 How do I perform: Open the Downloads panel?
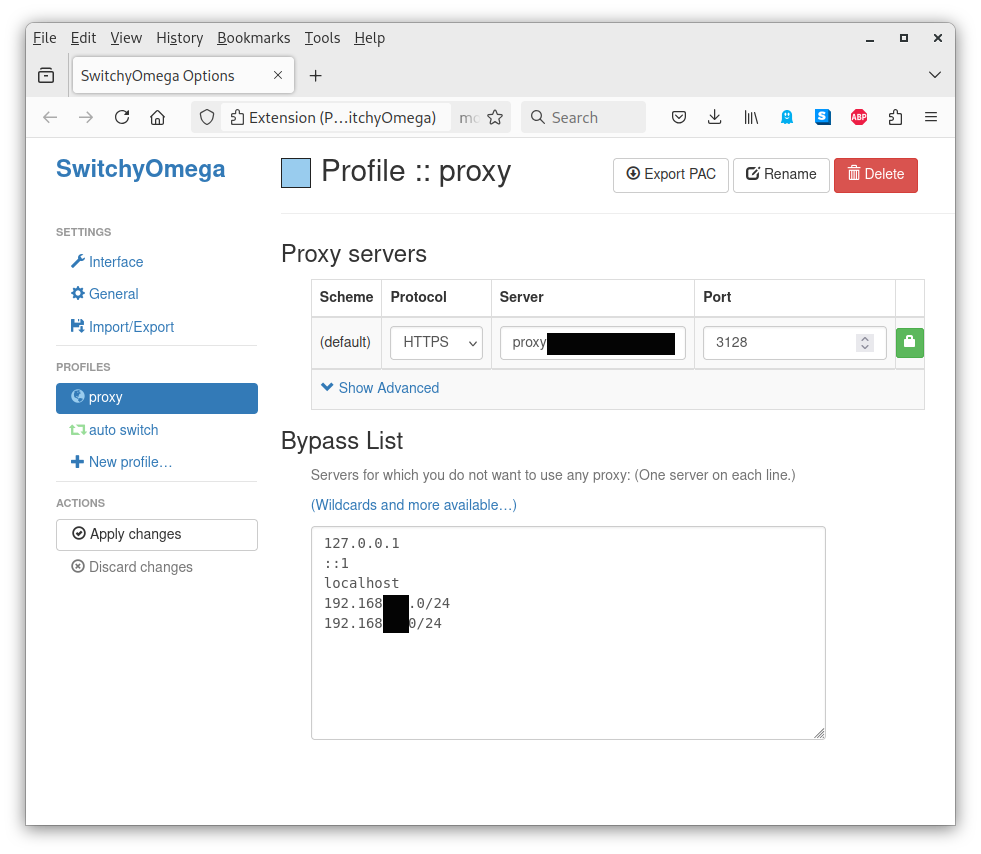tap(714, 117)
